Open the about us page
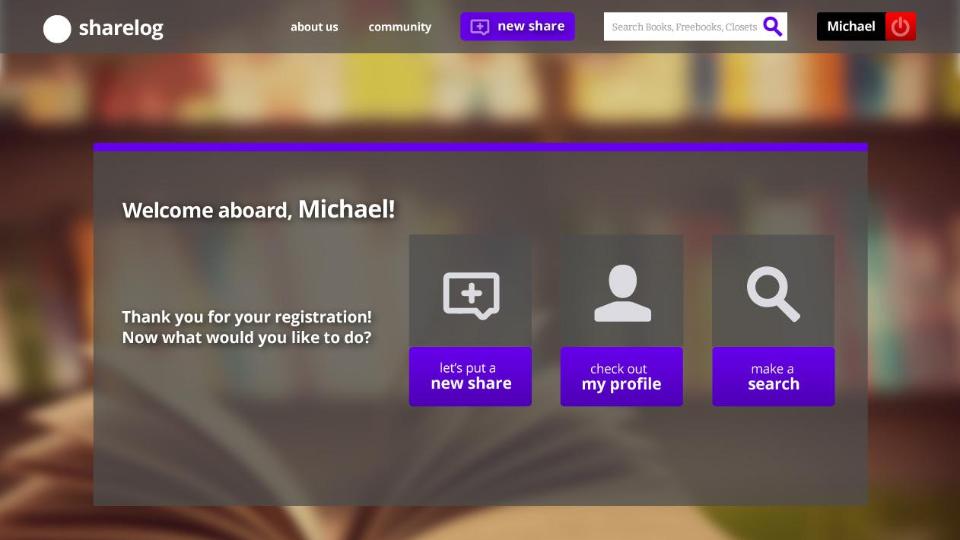This screenshot has width=960, height=540. click(x=314, y=27)
